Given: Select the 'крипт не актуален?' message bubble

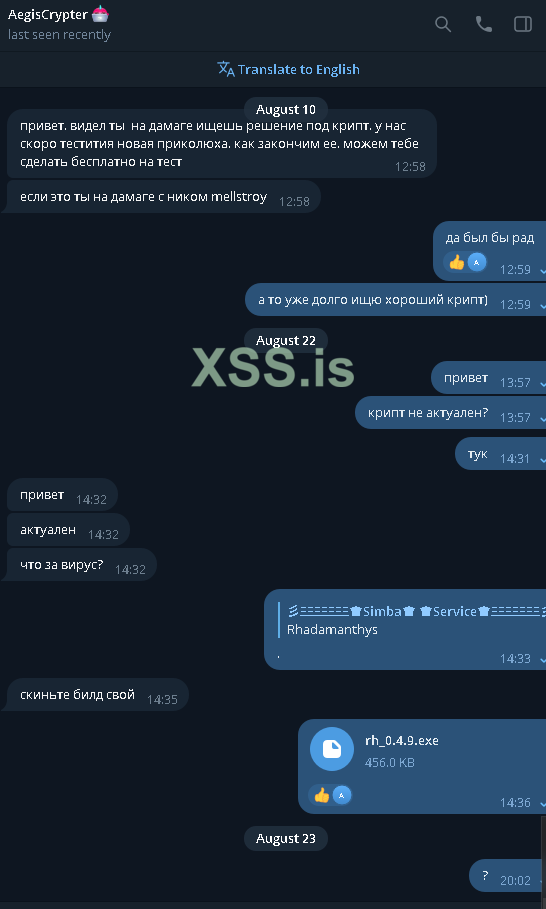Looking at the screenshot, I should point(450,413).
